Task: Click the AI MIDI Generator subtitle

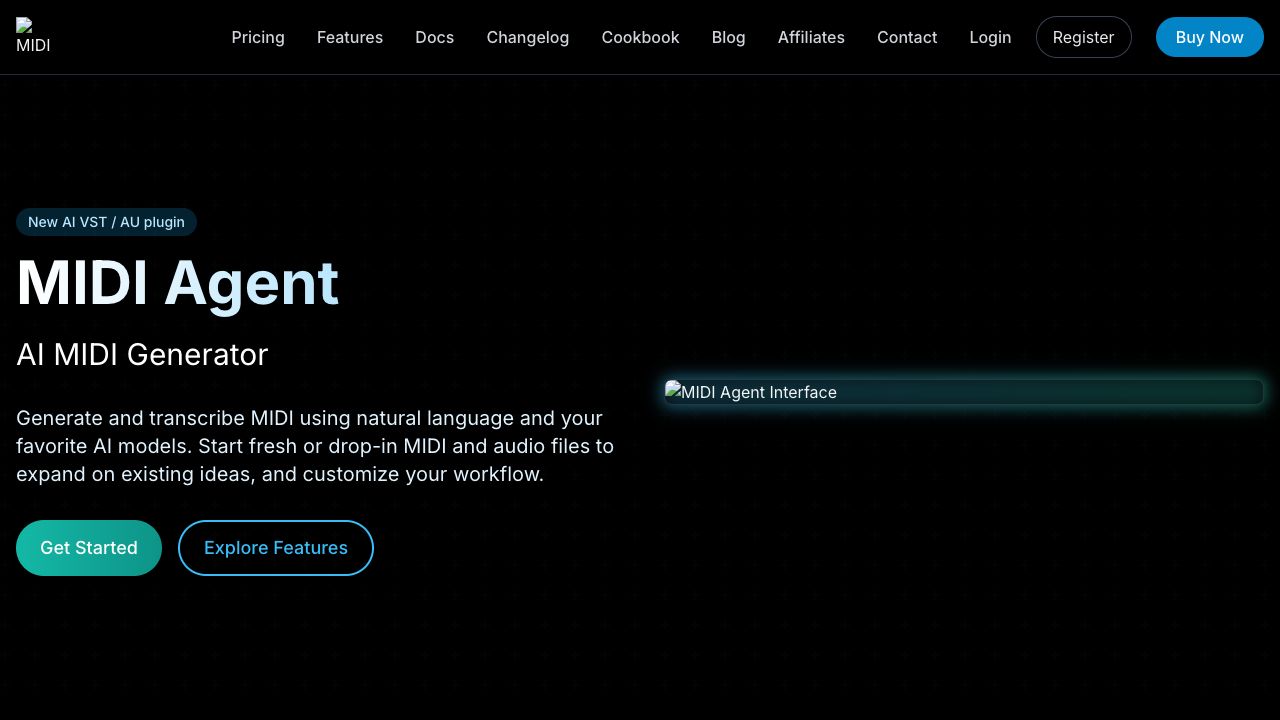Action: pos(142,355)
